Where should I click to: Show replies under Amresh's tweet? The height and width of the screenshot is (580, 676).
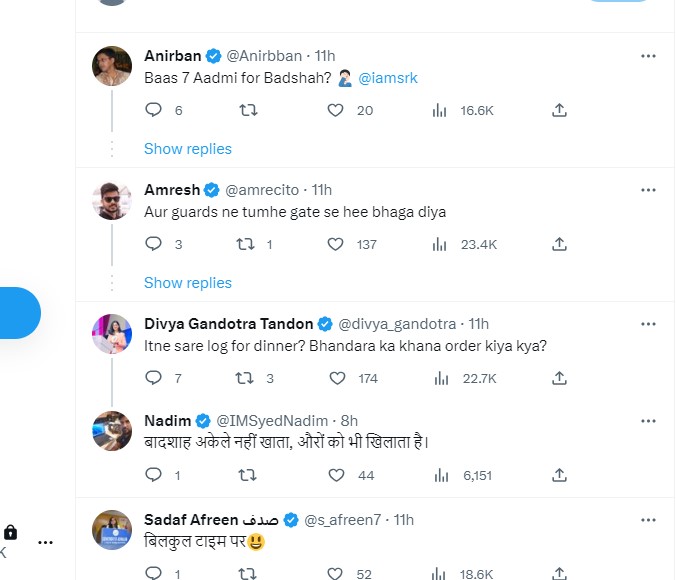[187, 283]
